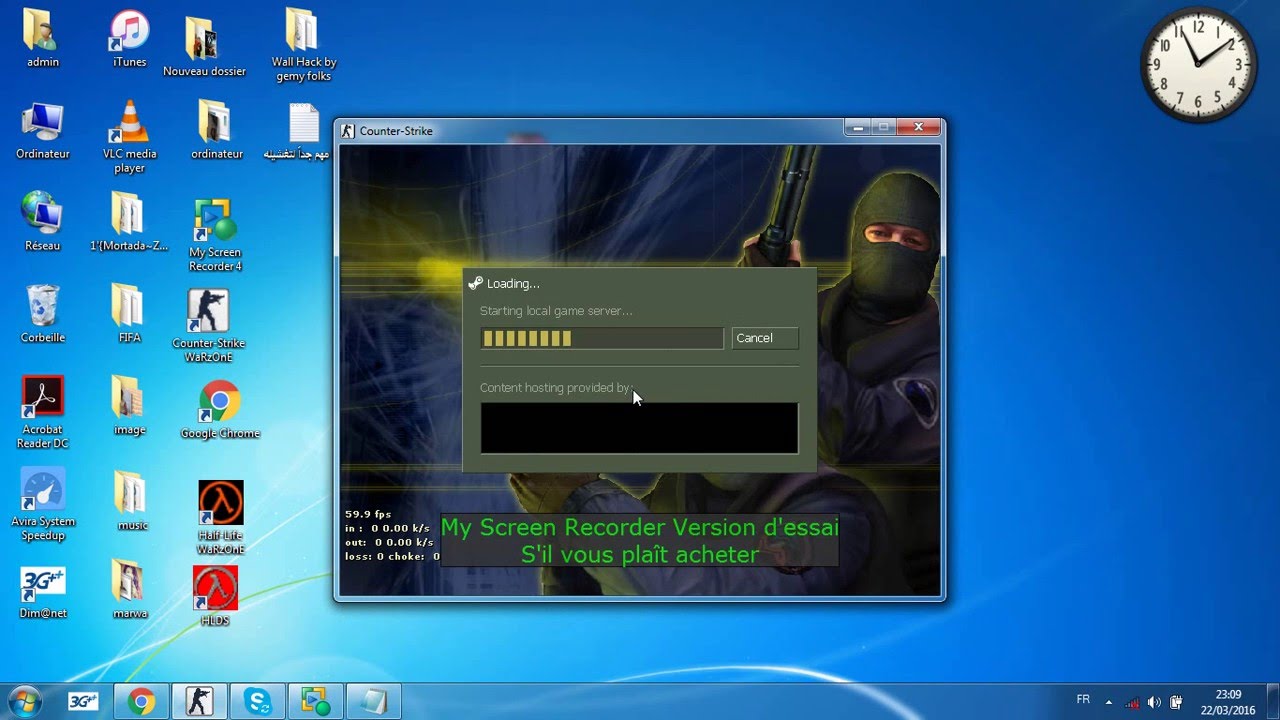Open the admin folder icon
1280x720 pixels.
(x=43, y=39)
